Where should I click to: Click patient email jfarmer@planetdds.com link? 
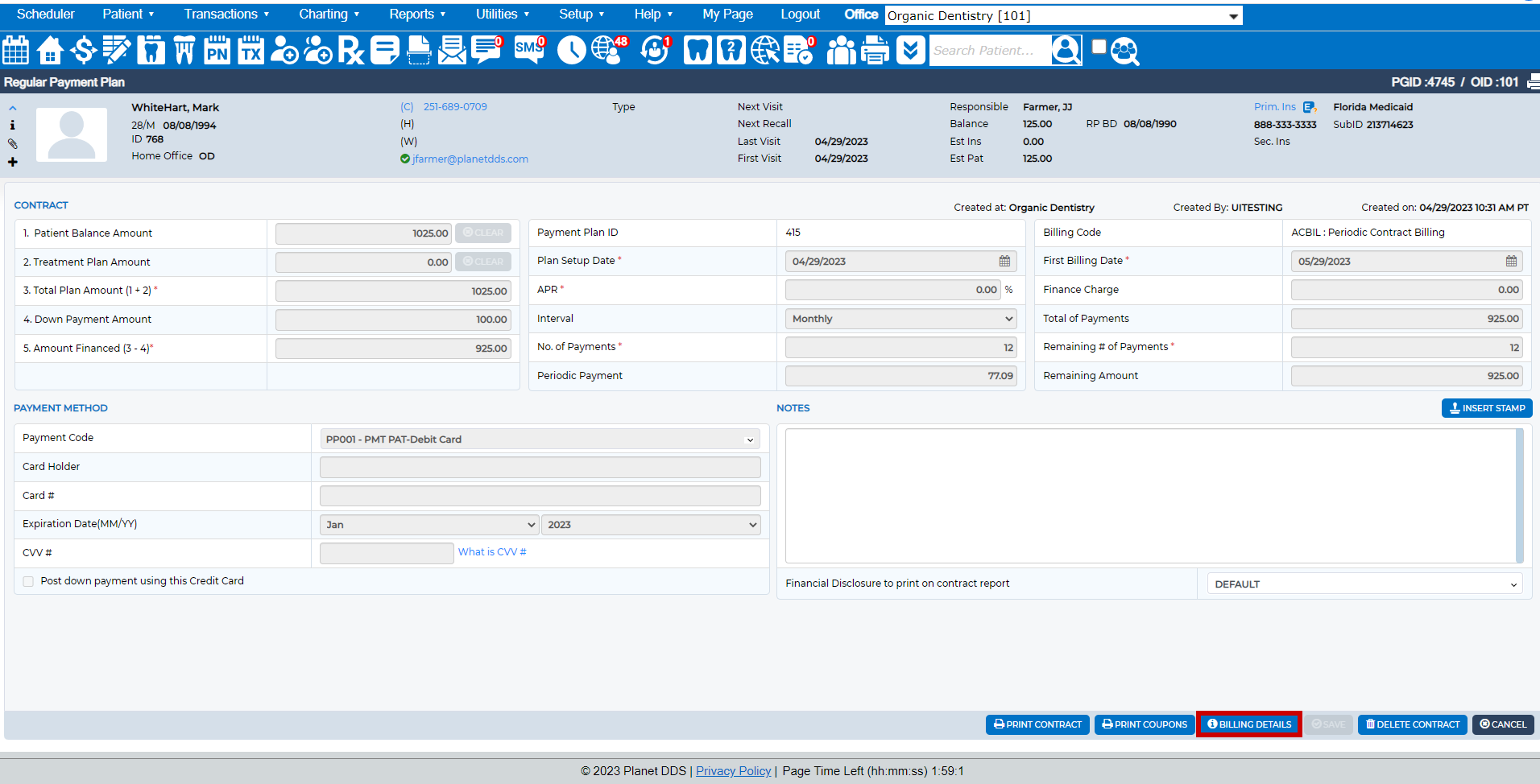click(x=470, y=159)
